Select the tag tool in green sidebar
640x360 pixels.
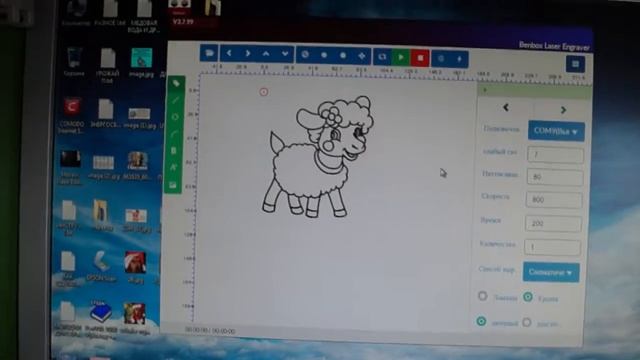point(176,84)
